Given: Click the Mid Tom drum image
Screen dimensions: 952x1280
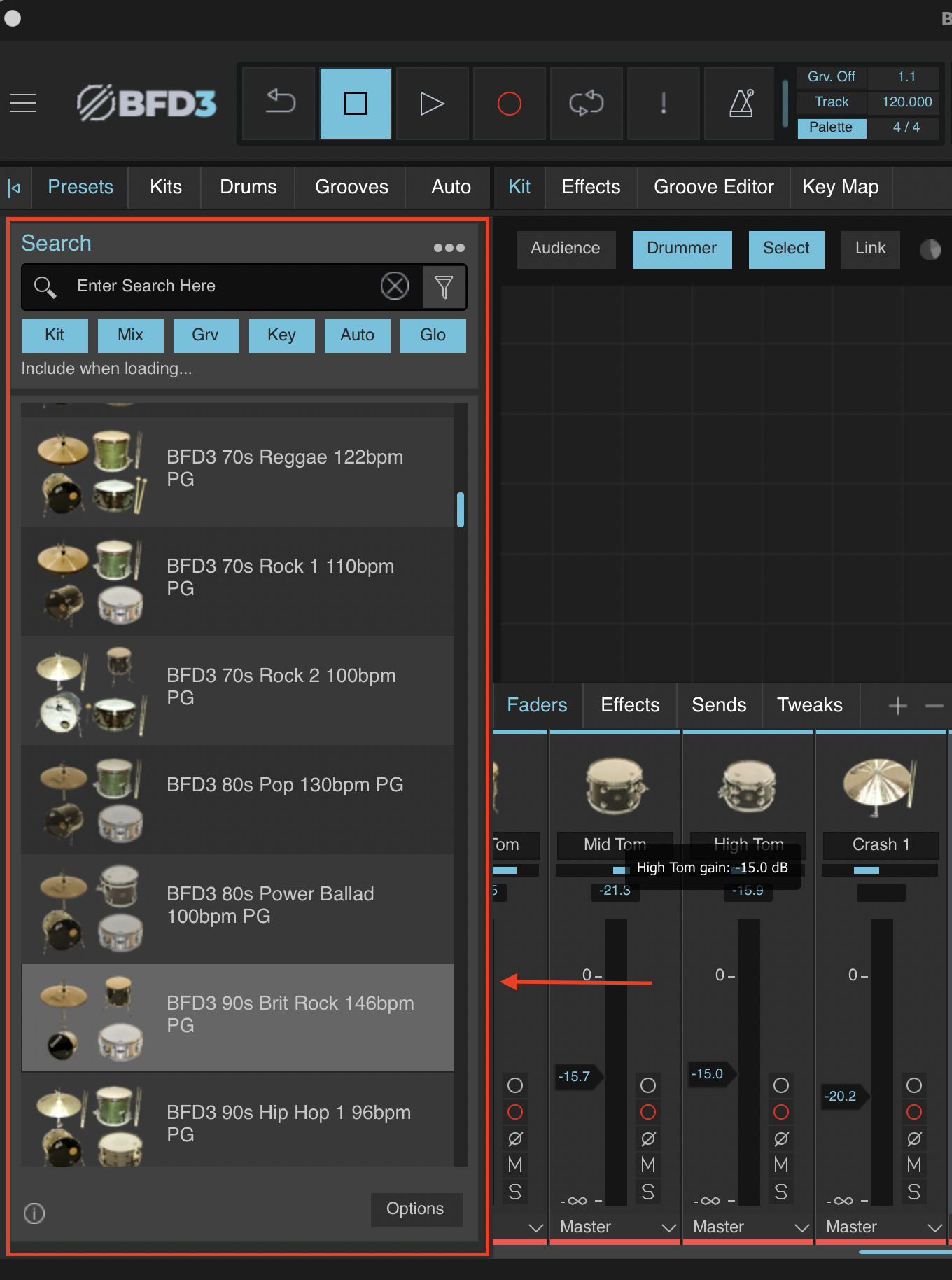Looking at the screenshot, I should click(615, 785).
